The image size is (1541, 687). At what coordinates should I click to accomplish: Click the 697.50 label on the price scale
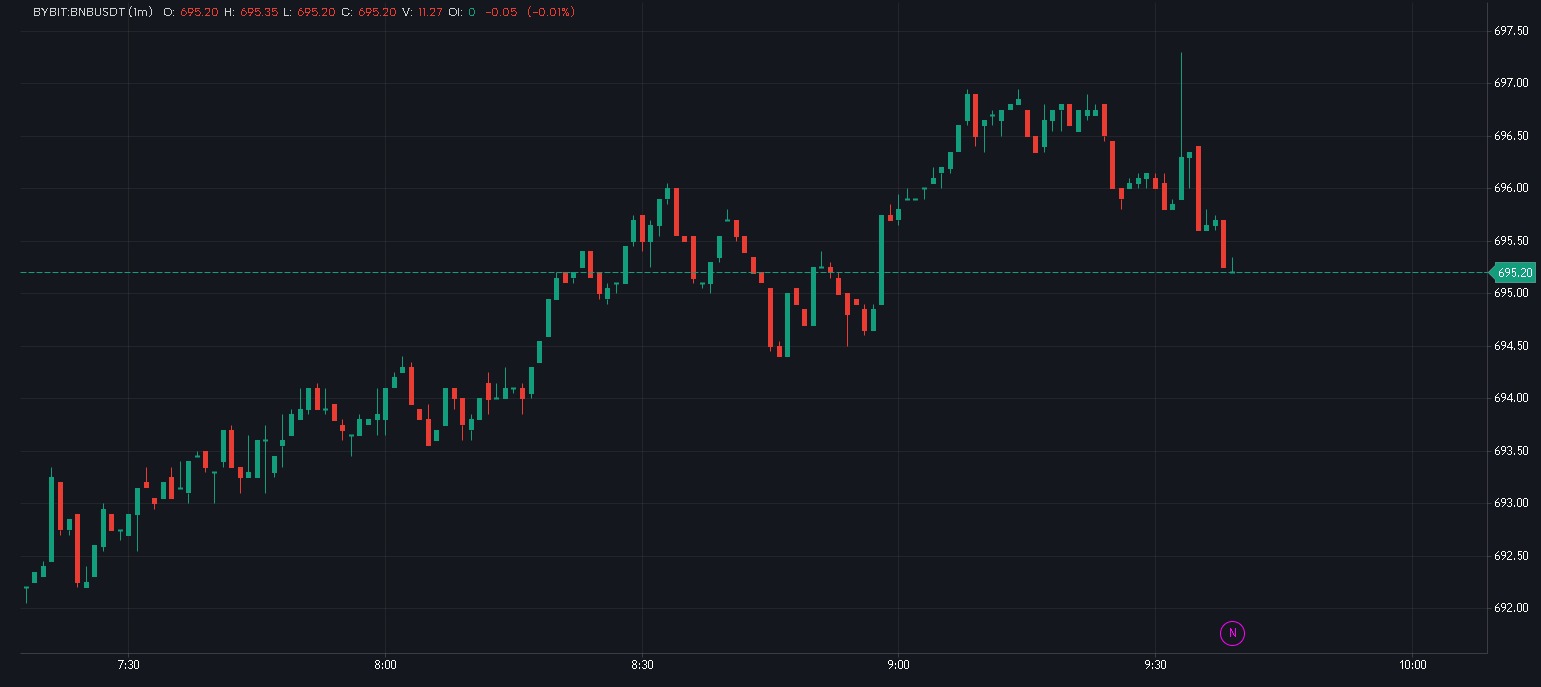[x=1510, y=30]
